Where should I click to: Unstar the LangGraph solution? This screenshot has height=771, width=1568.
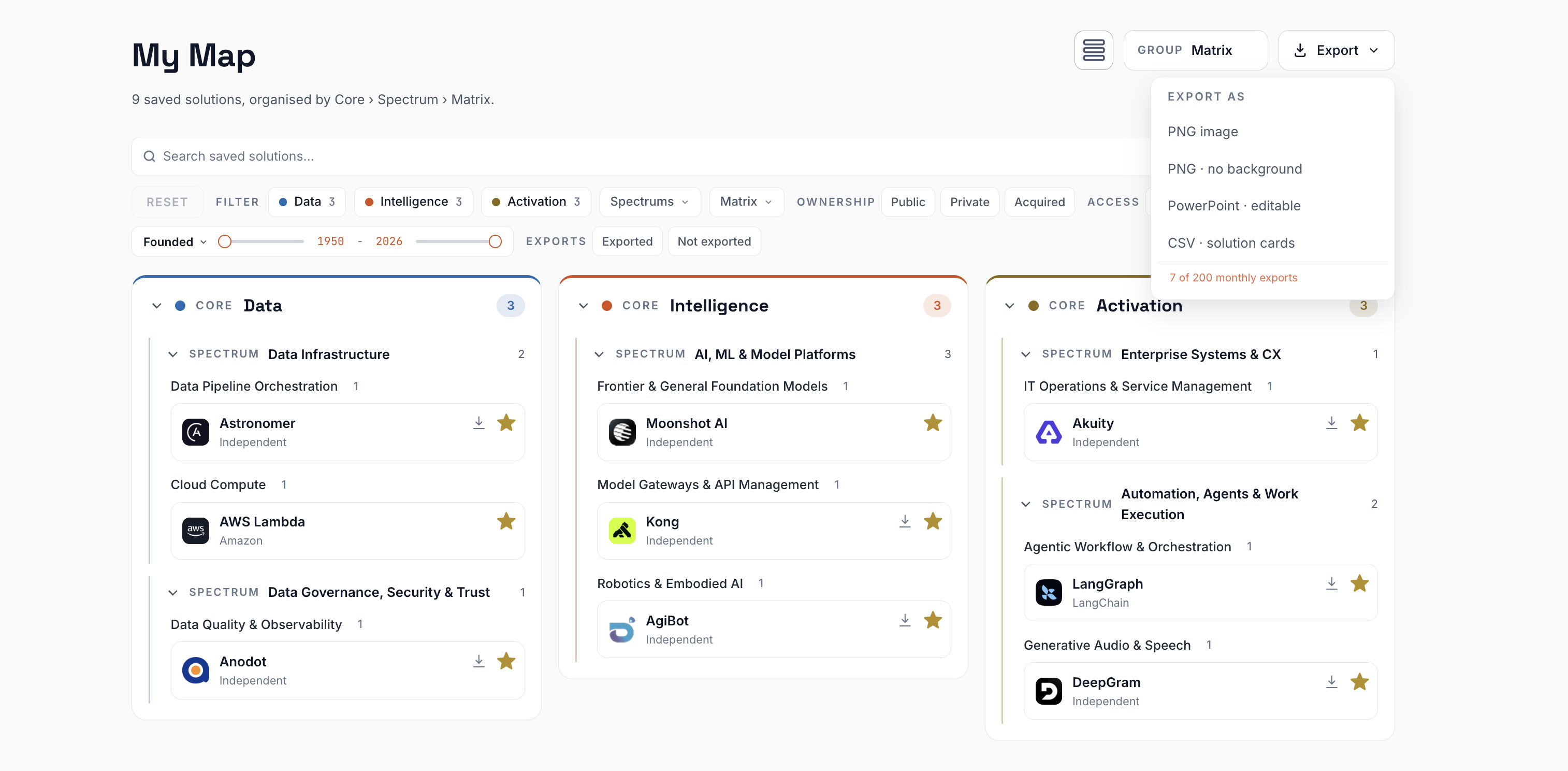(1359, 583)
